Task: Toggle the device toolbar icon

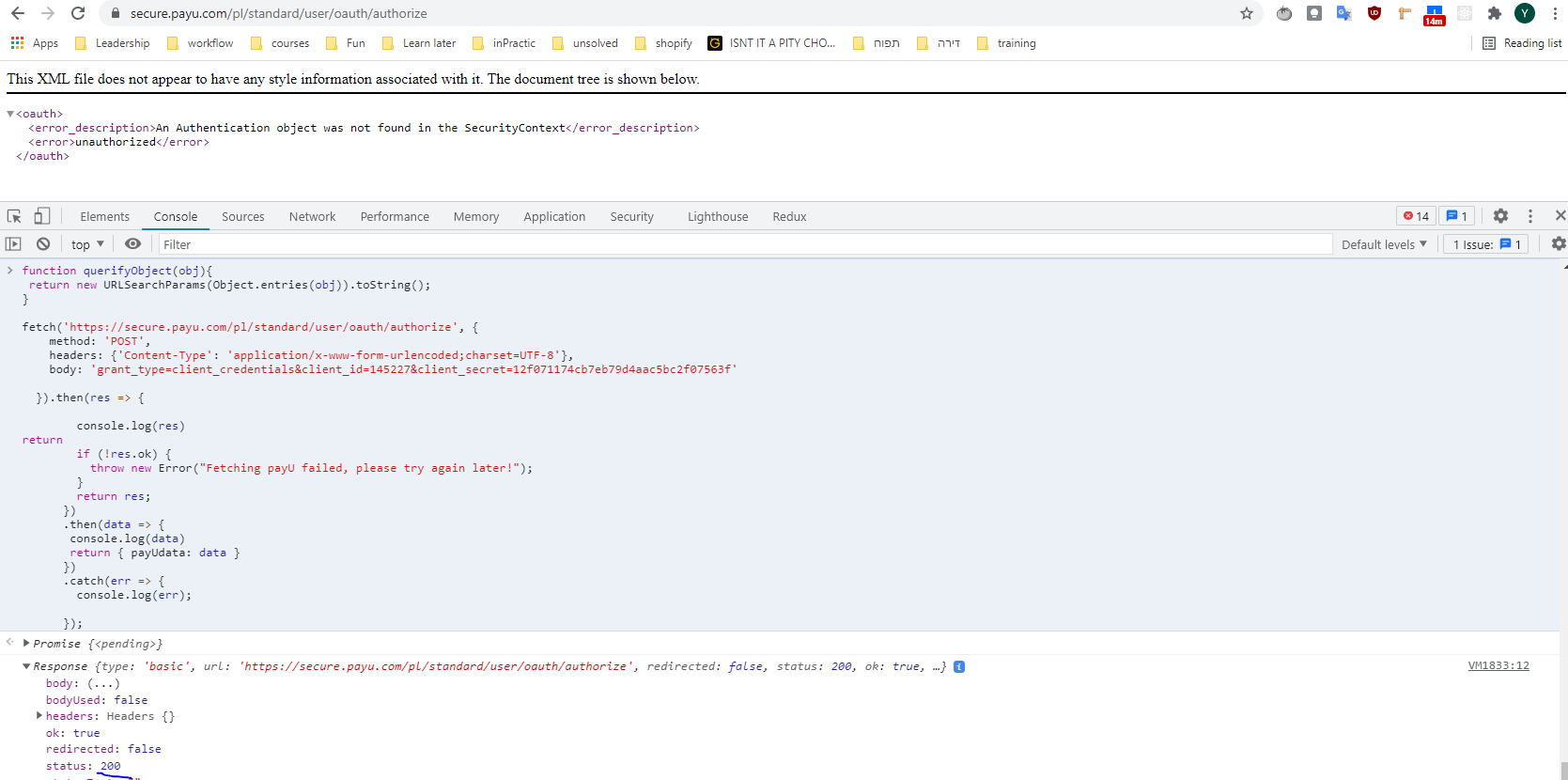Action: [x=41, y=216]
